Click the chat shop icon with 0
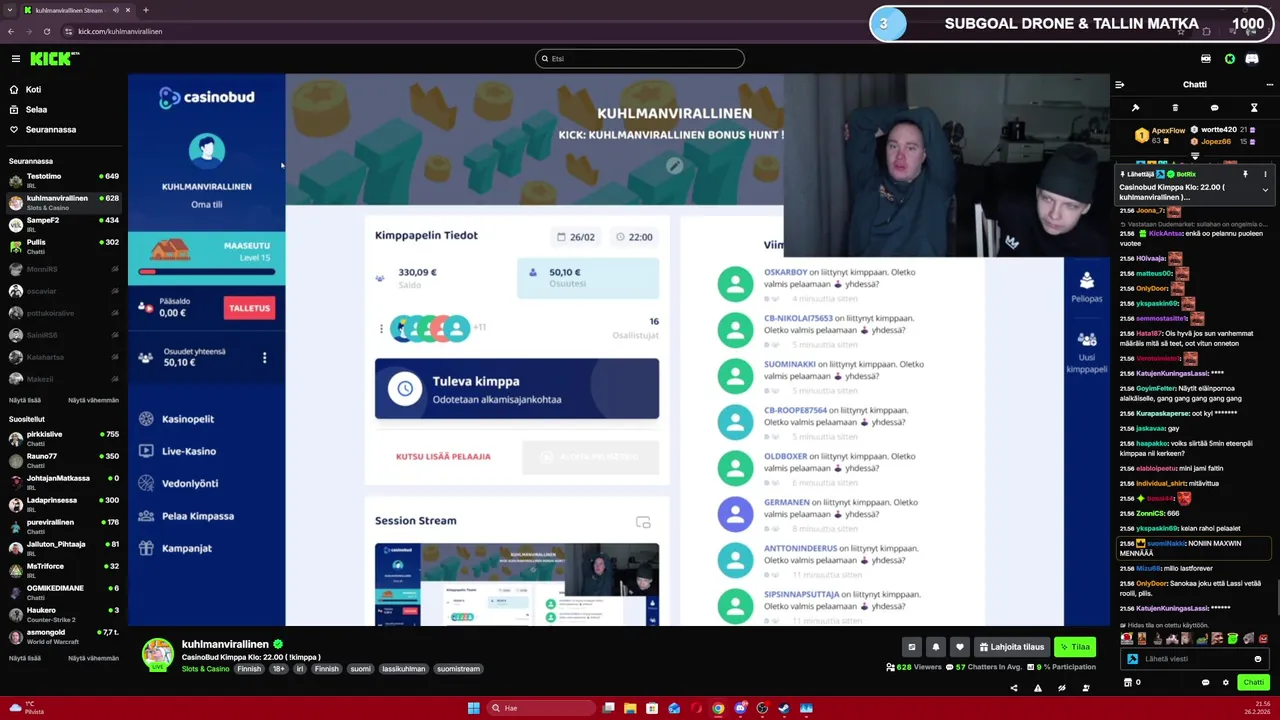The width and height of the screenshot is (1280, 720). [x=1132, y=683]
